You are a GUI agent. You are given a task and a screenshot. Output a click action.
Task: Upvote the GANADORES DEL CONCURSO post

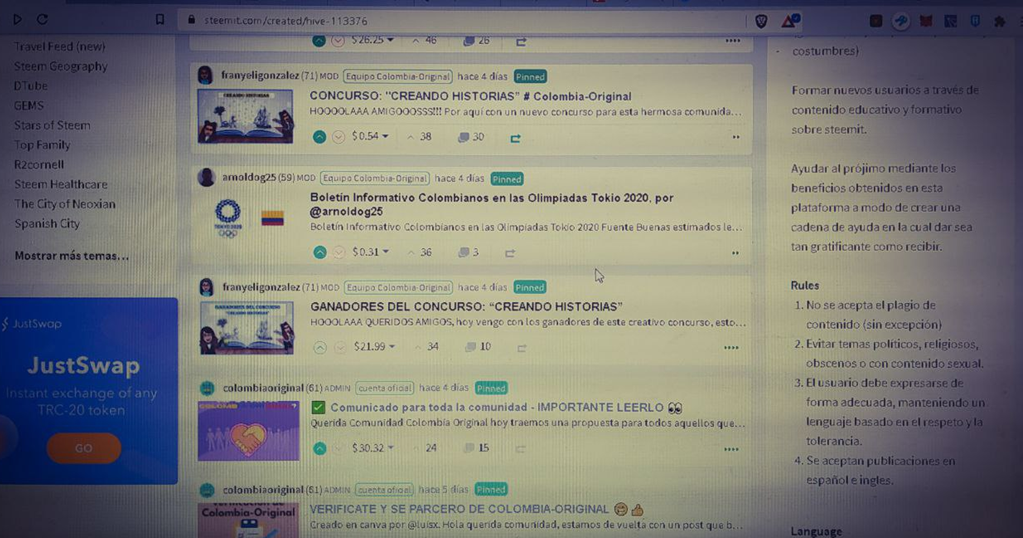tap(320, 348)
